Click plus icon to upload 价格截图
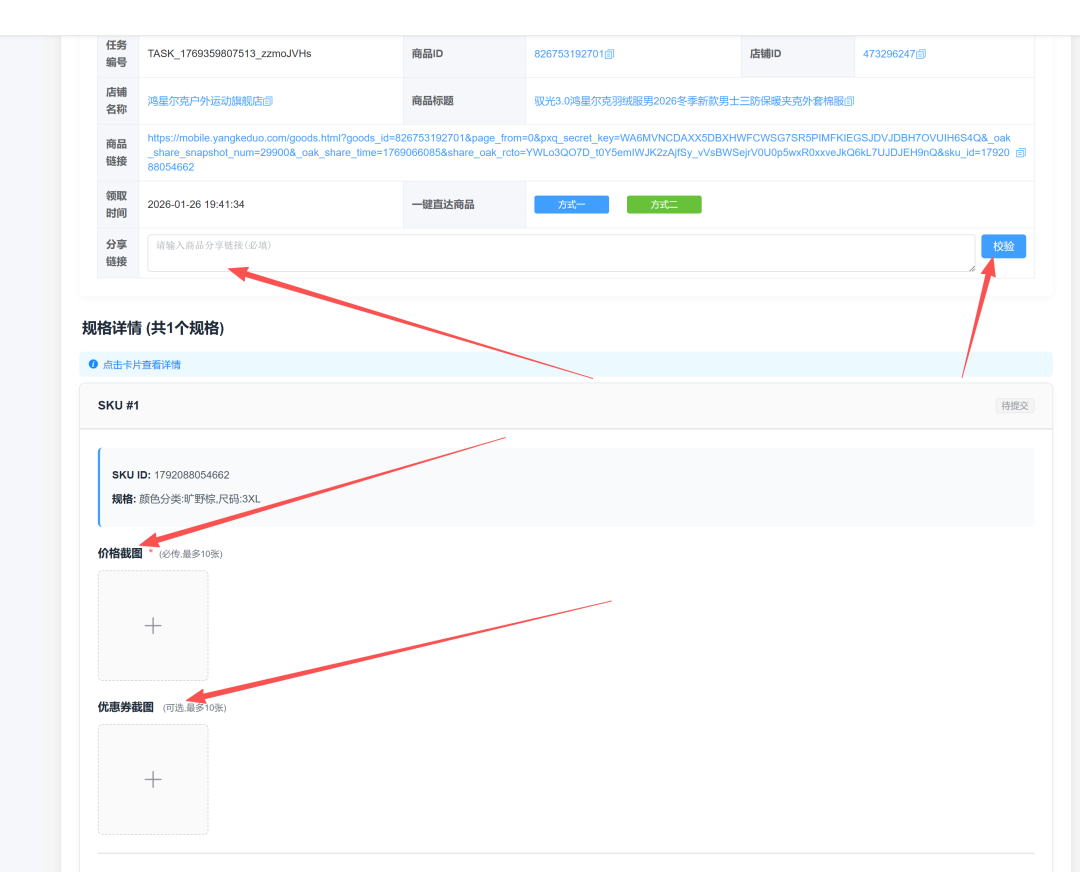Screen dimensions: 1080x872 tap(153, 626)
